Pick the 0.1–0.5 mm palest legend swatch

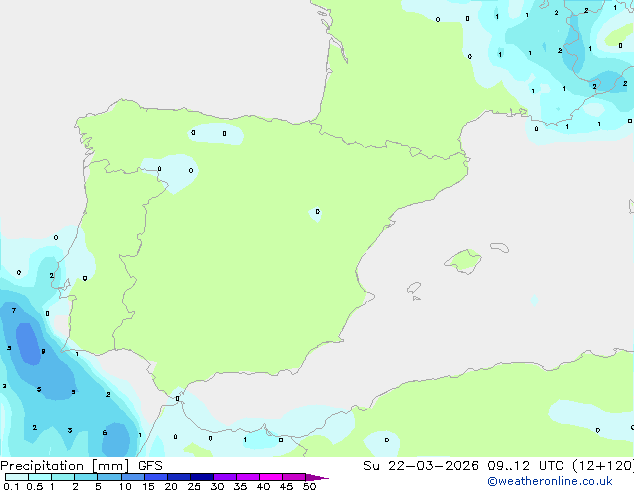coord(17,477)
